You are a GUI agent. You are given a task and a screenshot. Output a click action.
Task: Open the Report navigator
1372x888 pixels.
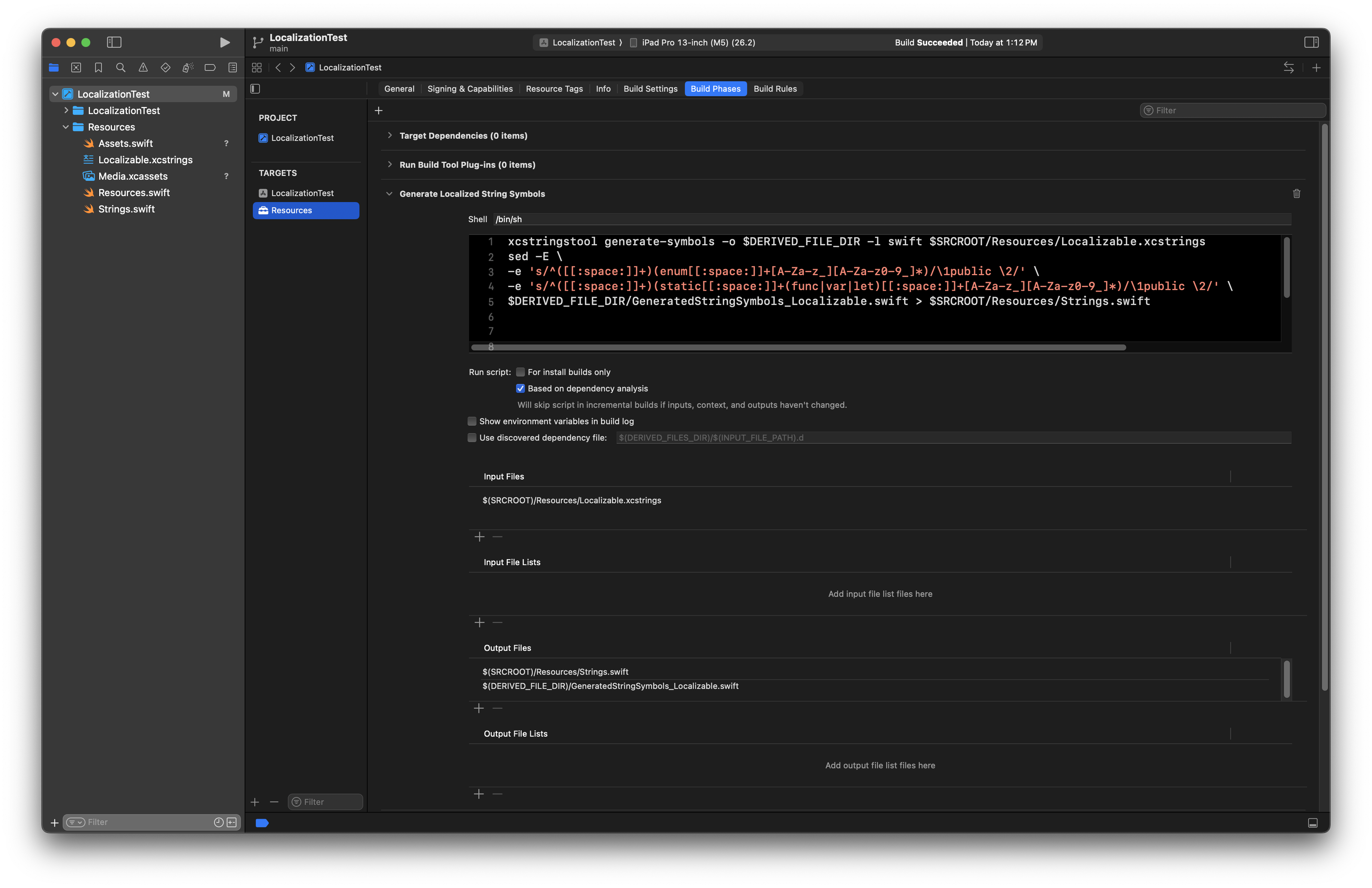pyautogui.click(x=232, y=67)
